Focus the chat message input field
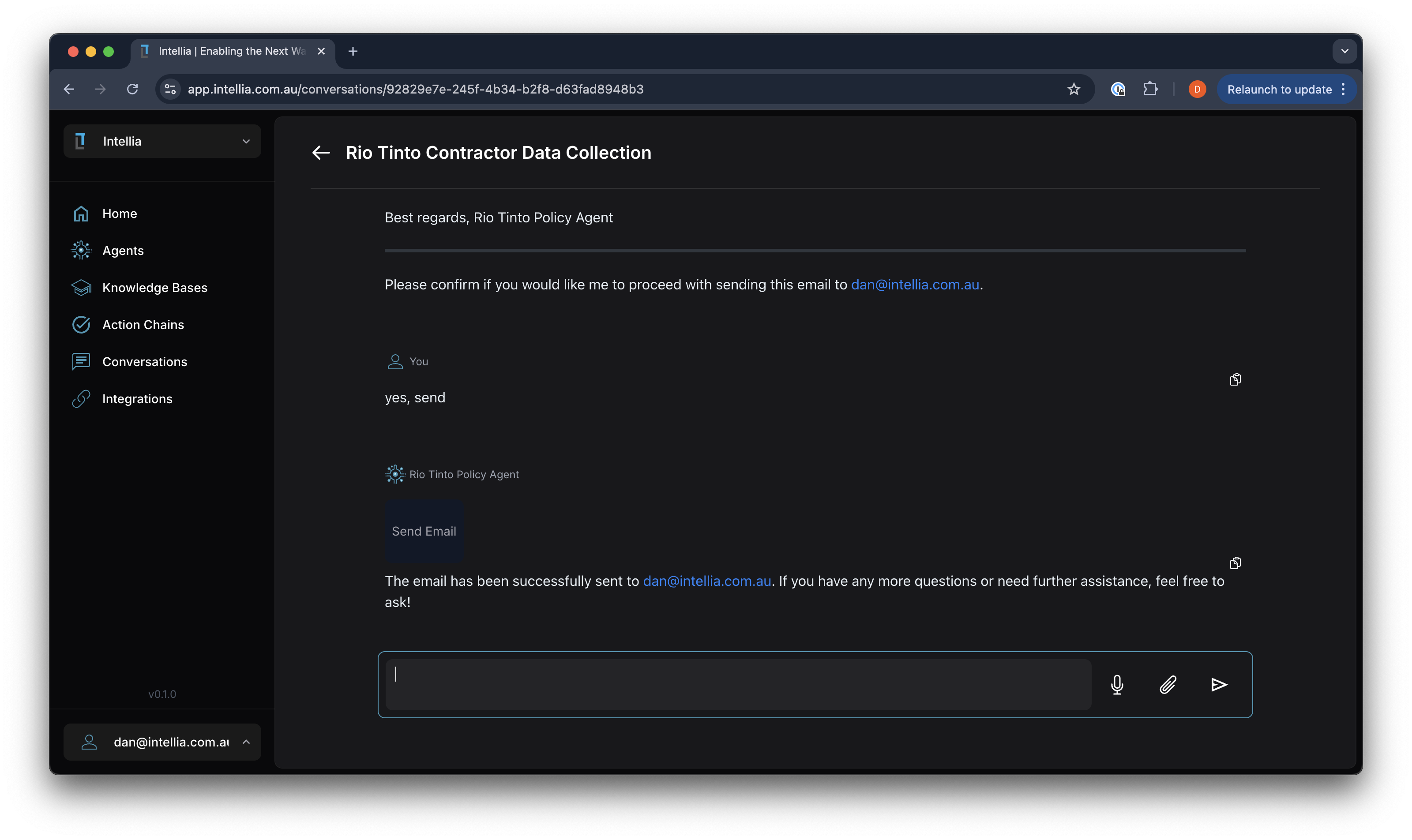 point(738,685)
